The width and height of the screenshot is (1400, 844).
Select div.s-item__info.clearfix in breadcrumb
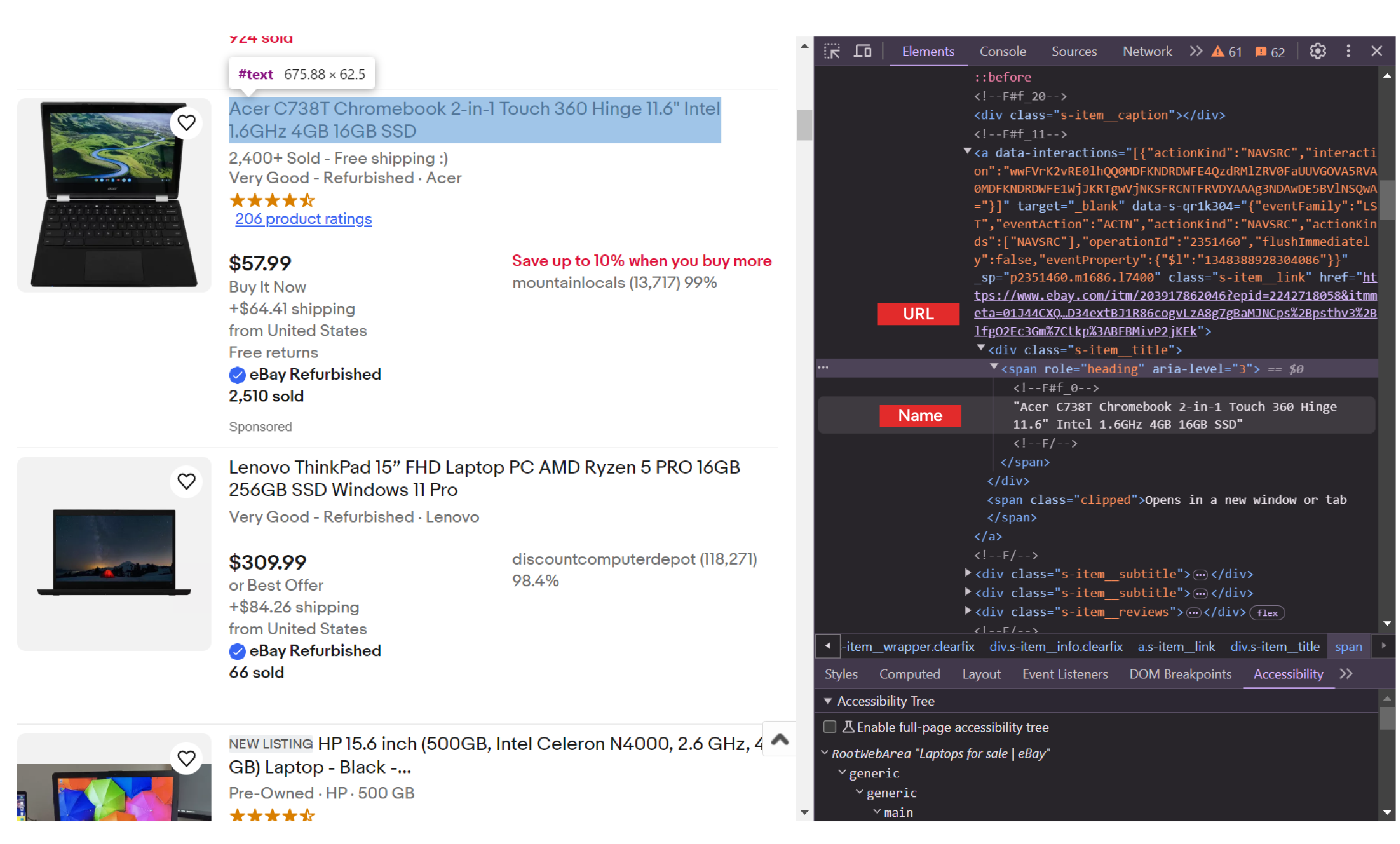[x=1056, y=646]
